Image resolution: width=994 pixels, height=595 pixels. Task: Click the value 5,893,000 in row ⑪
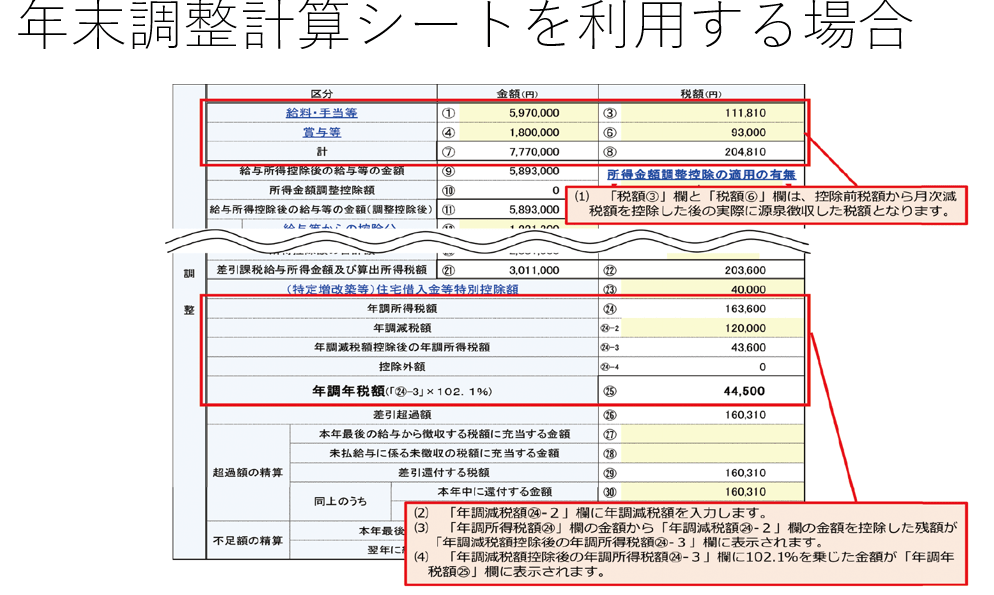click(534, 210)
